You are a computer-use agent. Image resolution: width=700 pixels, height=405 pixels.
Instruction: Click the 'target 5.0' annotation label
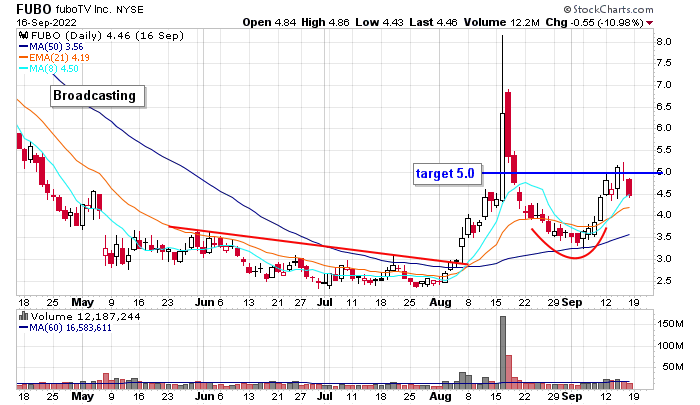(447, 173)
